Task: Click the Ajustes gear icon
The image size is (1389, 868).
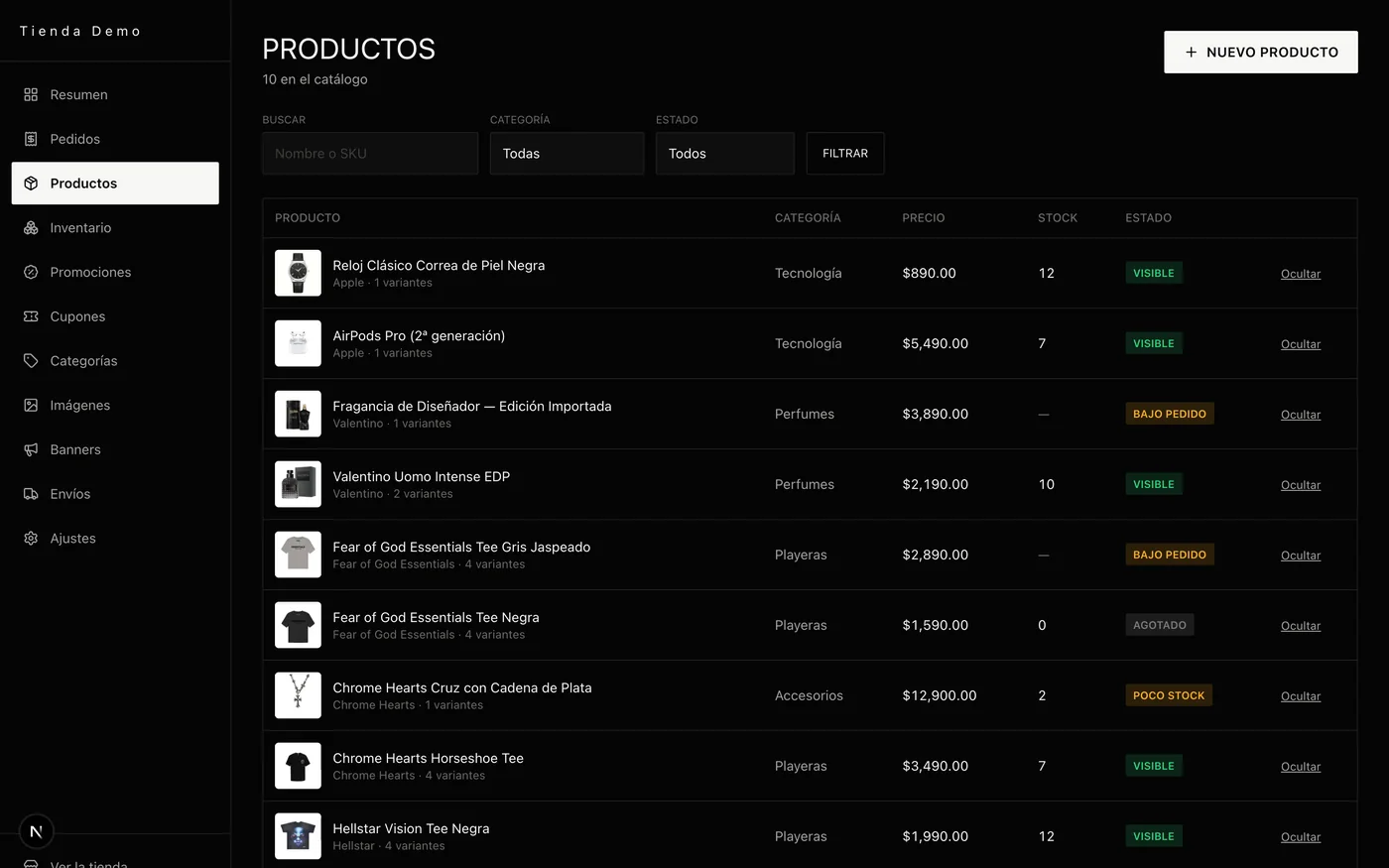Action: pos(31,538)
